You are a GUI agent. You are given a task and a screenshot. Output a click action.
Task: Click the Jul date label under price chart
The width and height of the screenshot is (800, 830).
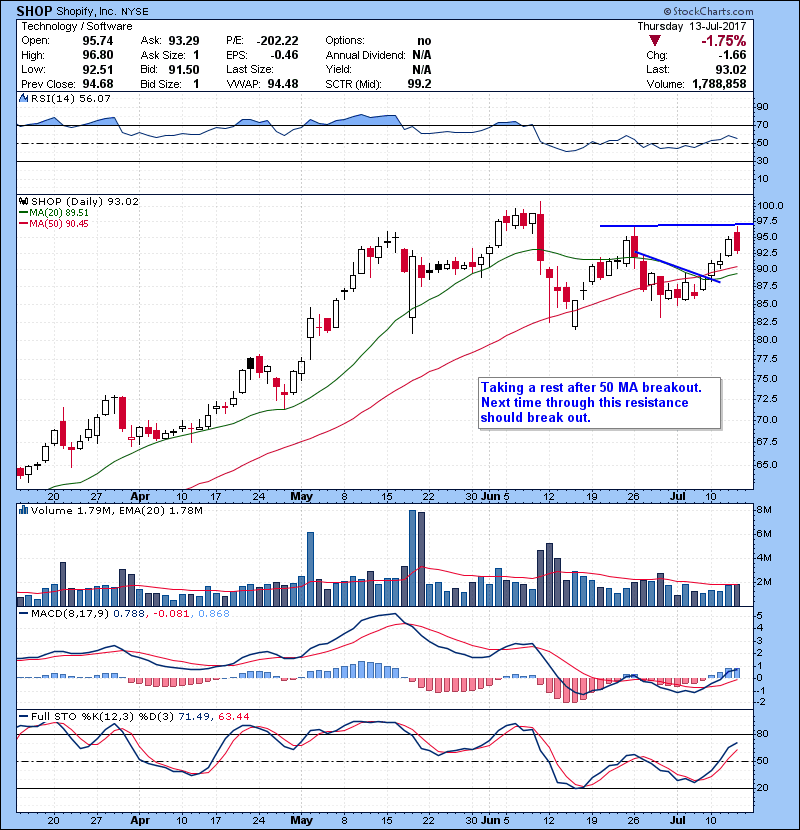click(x=677, y=497)
